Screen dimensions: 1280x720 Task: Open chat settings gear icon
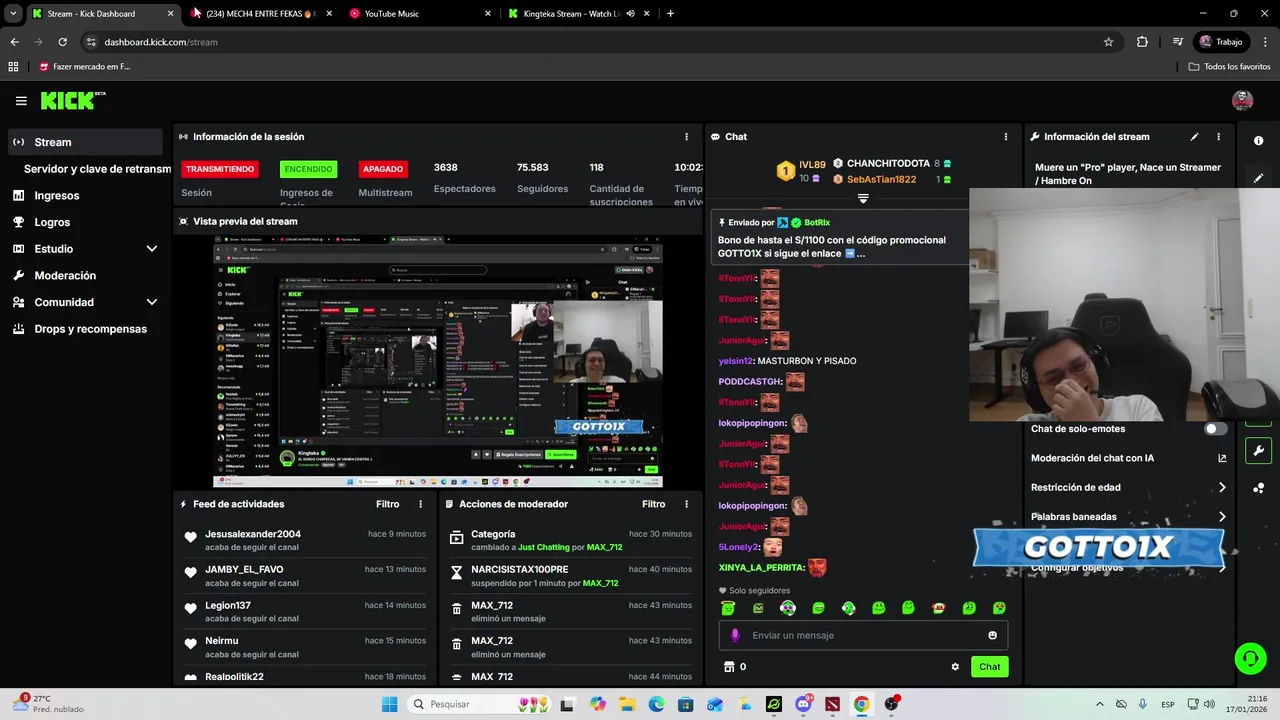[955, 667]
